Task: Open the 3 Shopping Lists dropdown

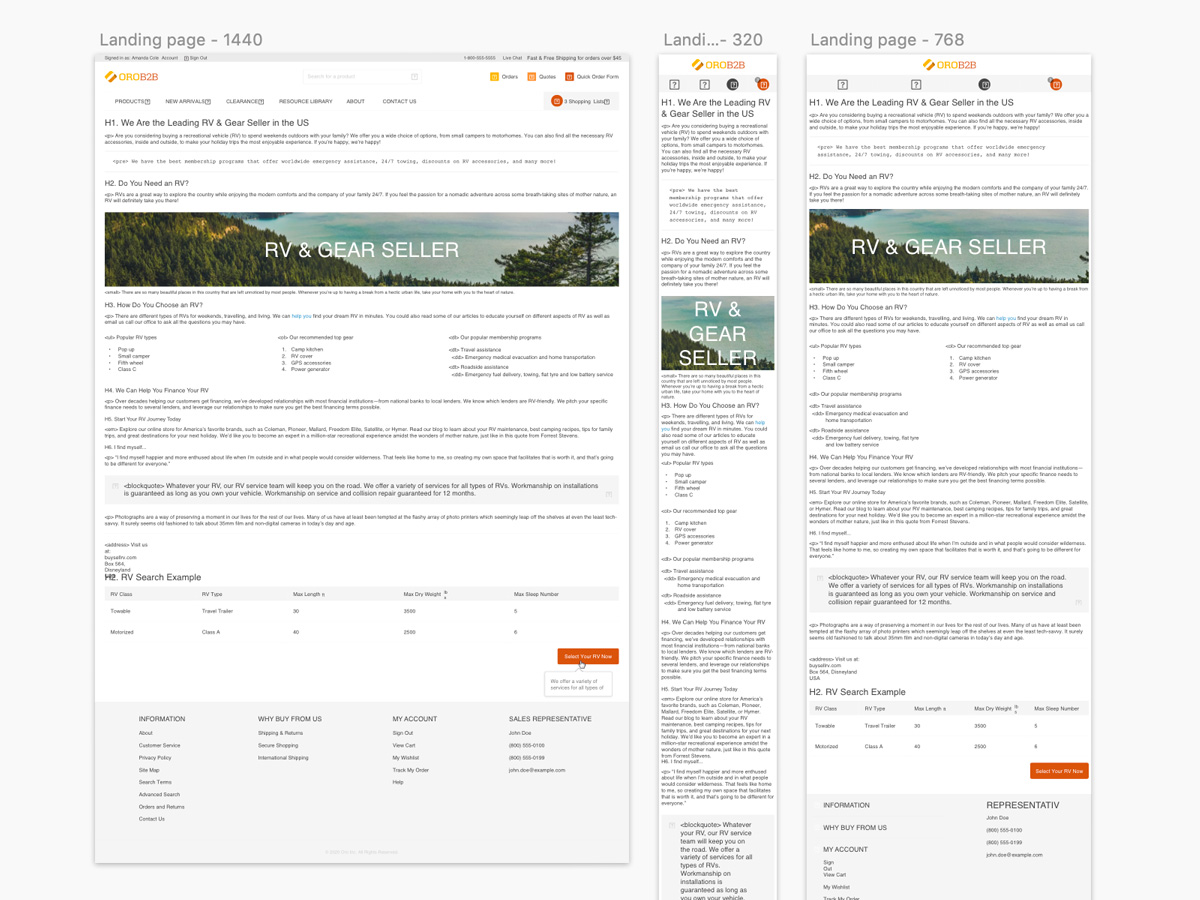Action: point(583,101)
